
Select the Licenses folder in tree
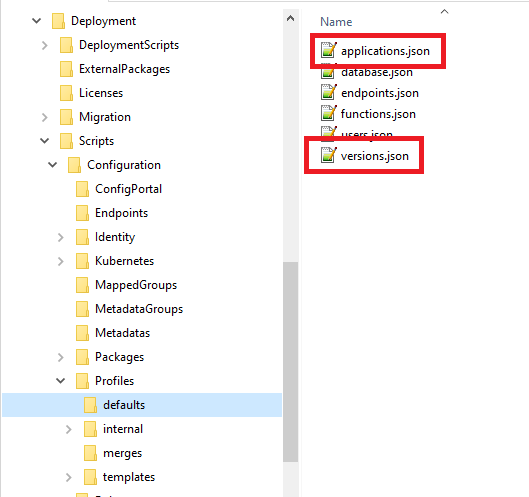tap(101, 93)
